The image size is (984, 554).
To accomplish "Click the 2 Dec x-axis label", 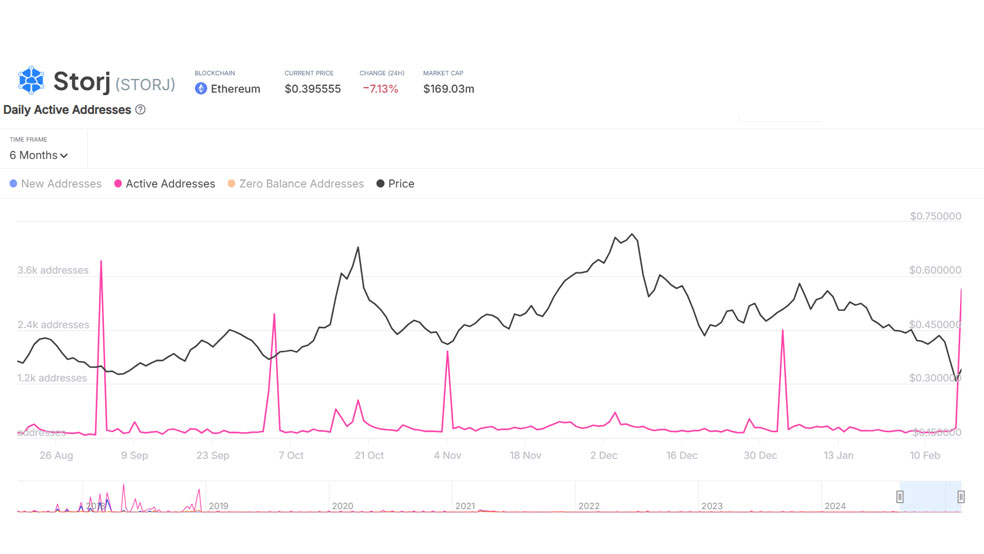I will [x=604, y=455].
